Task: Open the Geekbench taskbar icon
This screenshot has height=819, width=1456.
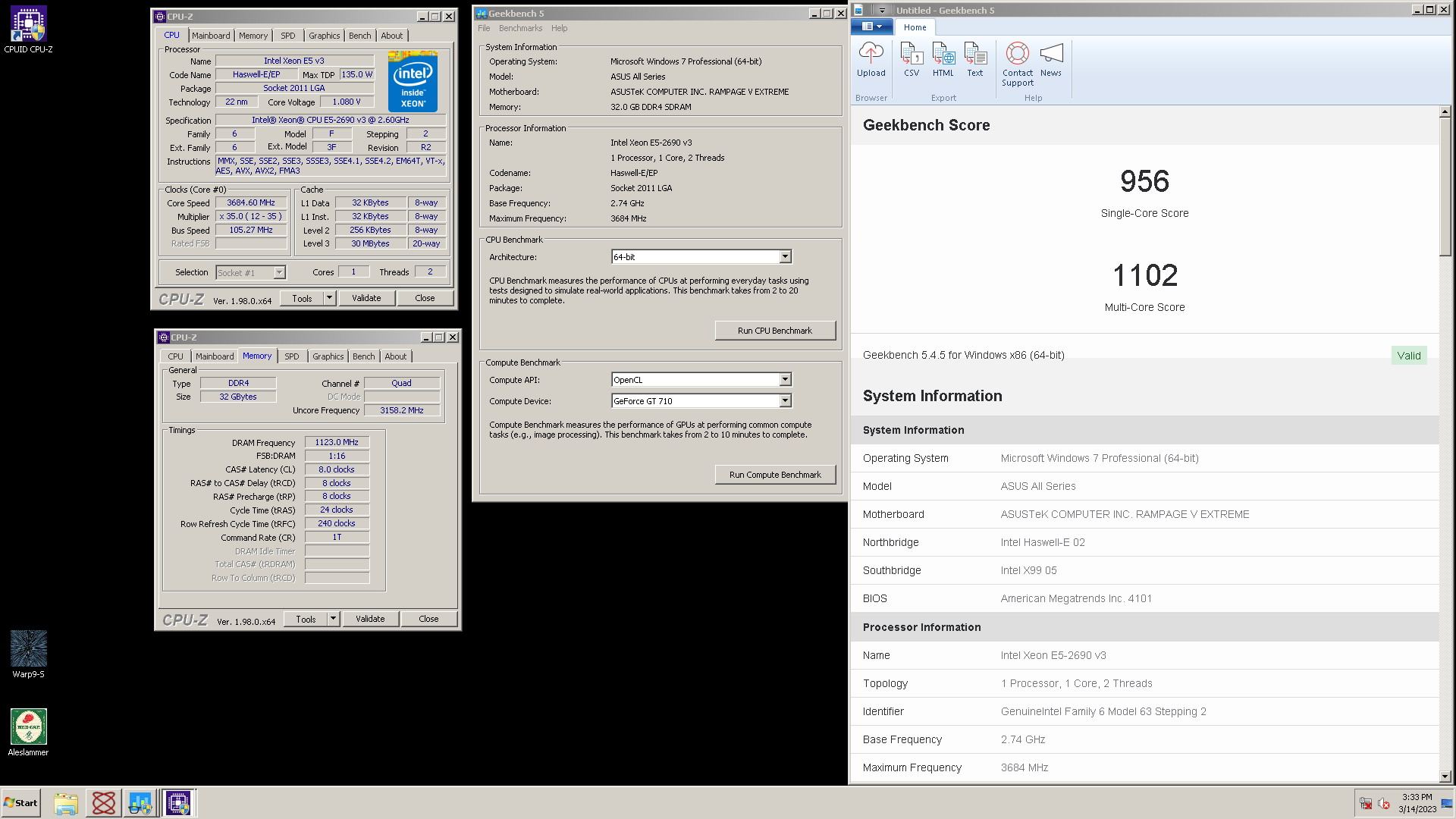Action: click(x=140, y=803)
